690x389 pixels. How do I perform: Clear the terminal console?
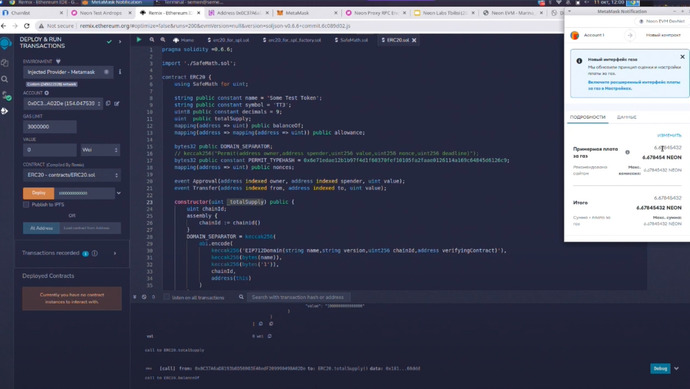pyautogui.click(x=144, y=297)
